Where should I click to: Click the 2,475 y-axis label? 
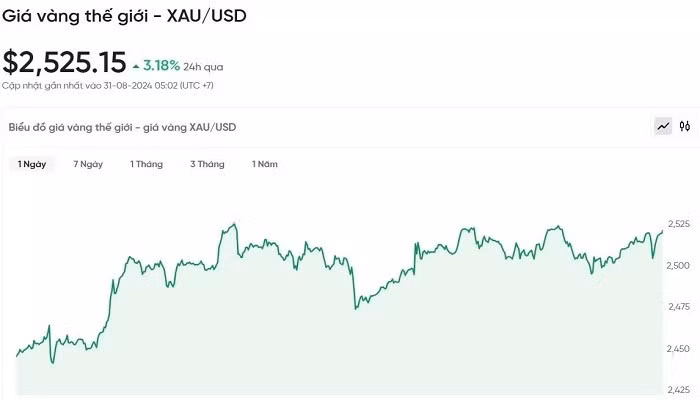click(678, 307)
